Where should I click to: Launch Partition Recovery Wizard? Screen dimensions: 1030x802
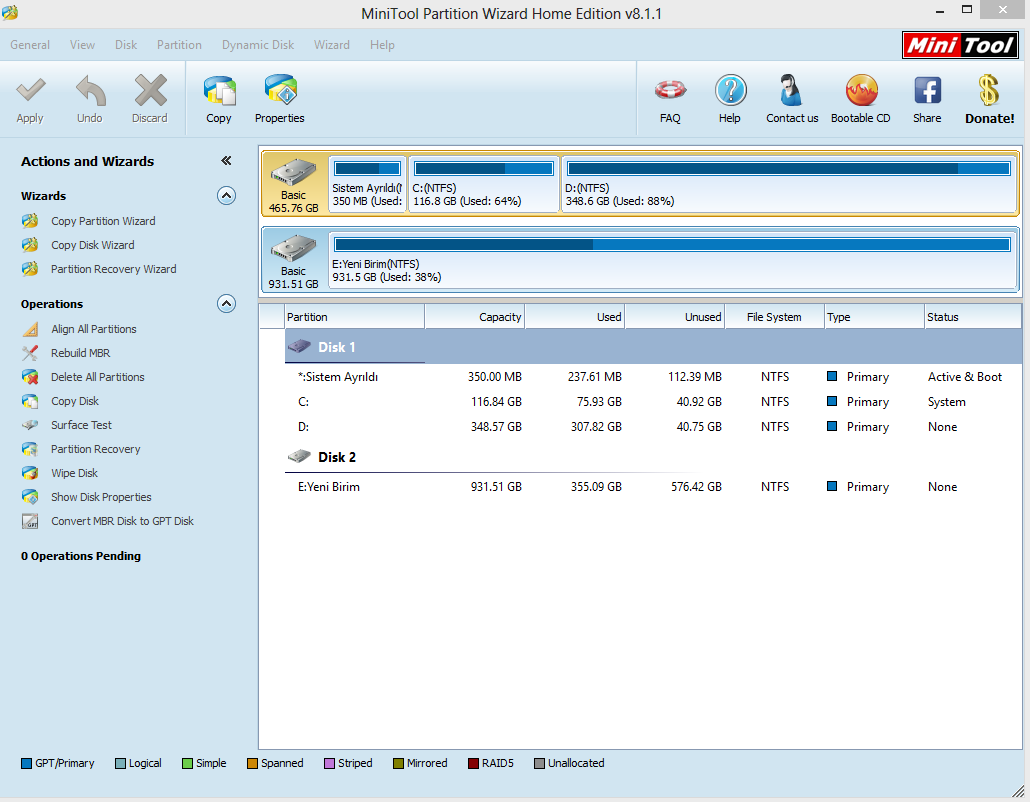pos(113,269)
